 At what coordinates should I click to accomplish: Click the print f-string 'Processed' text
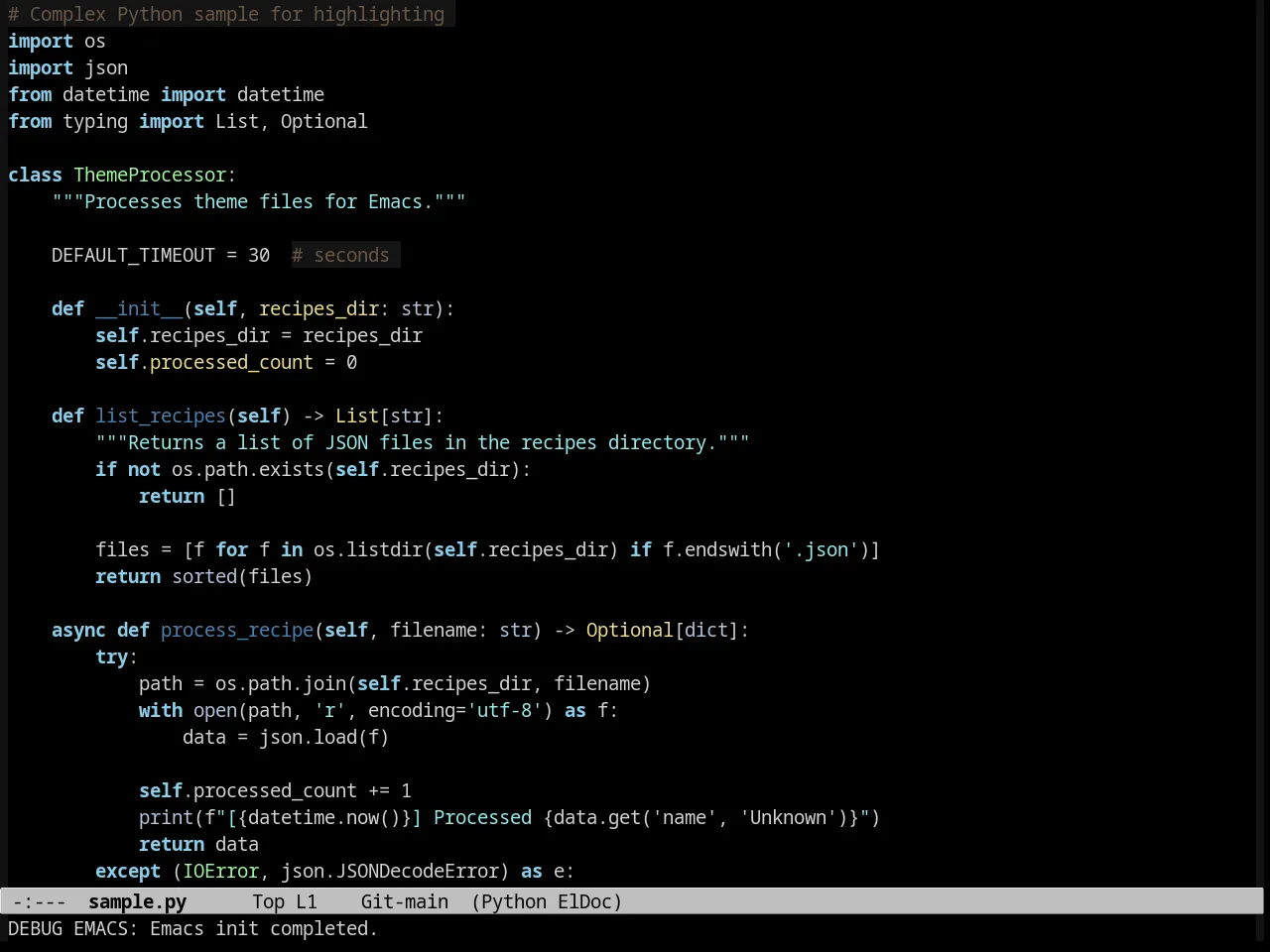(x=482, y=817)
